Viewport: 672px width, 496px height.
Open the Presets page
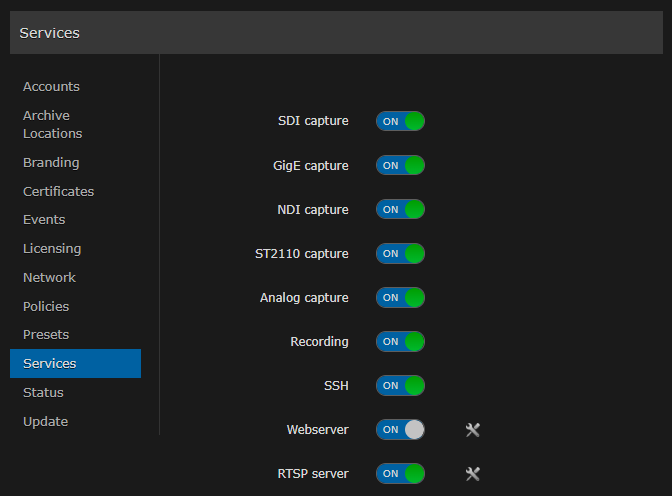point(46,335)
